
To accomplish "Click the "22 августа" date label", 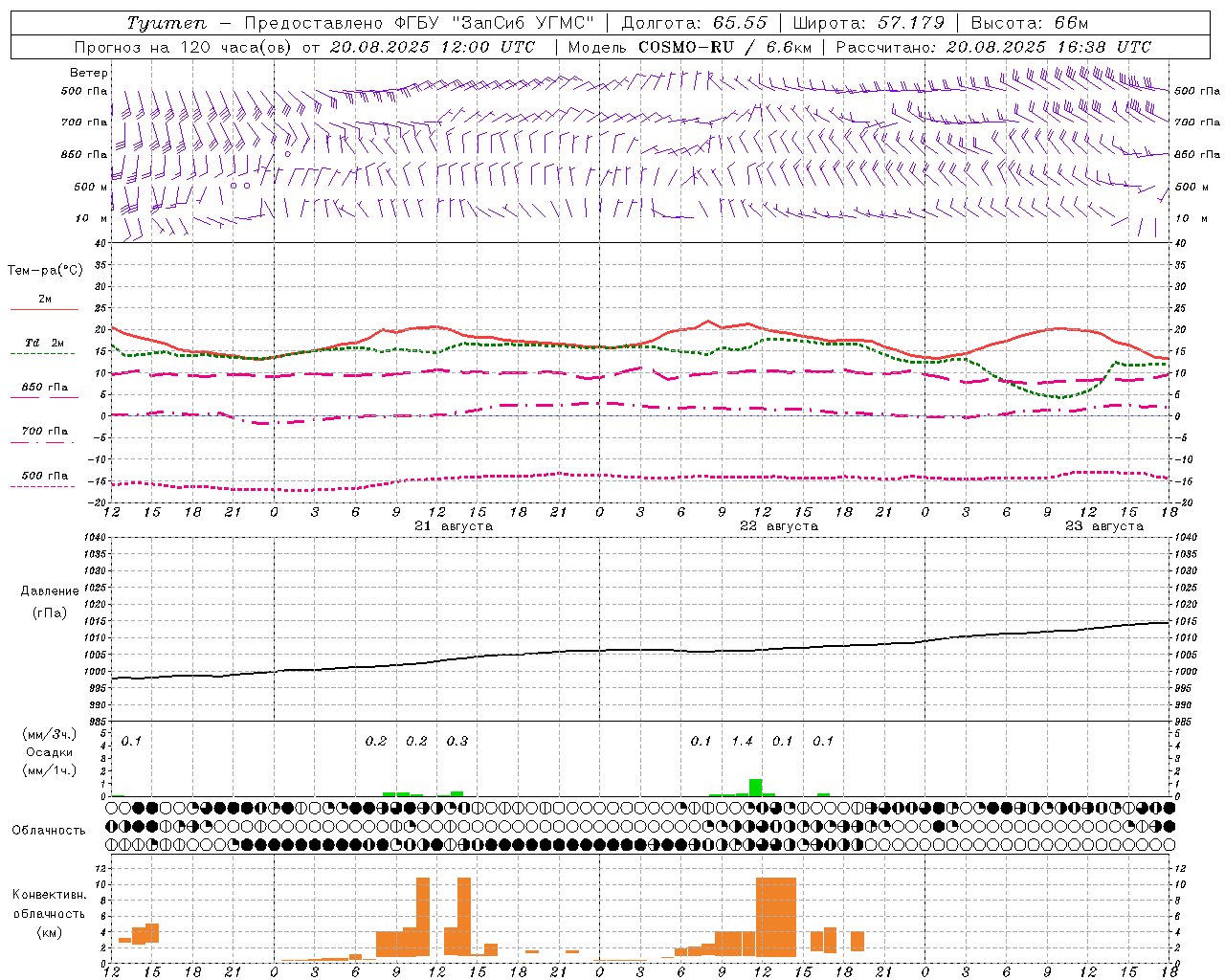I will coord(779,526).
